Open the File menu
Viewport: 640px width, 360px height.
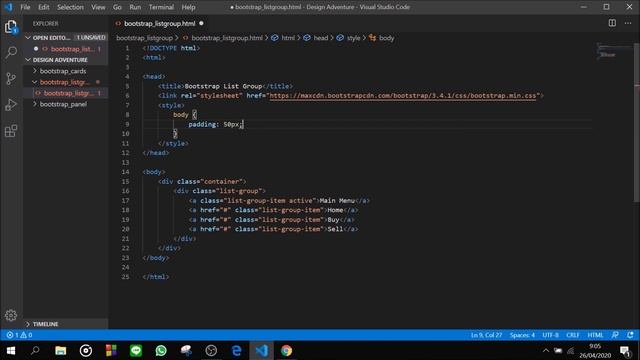click(25, 7)
